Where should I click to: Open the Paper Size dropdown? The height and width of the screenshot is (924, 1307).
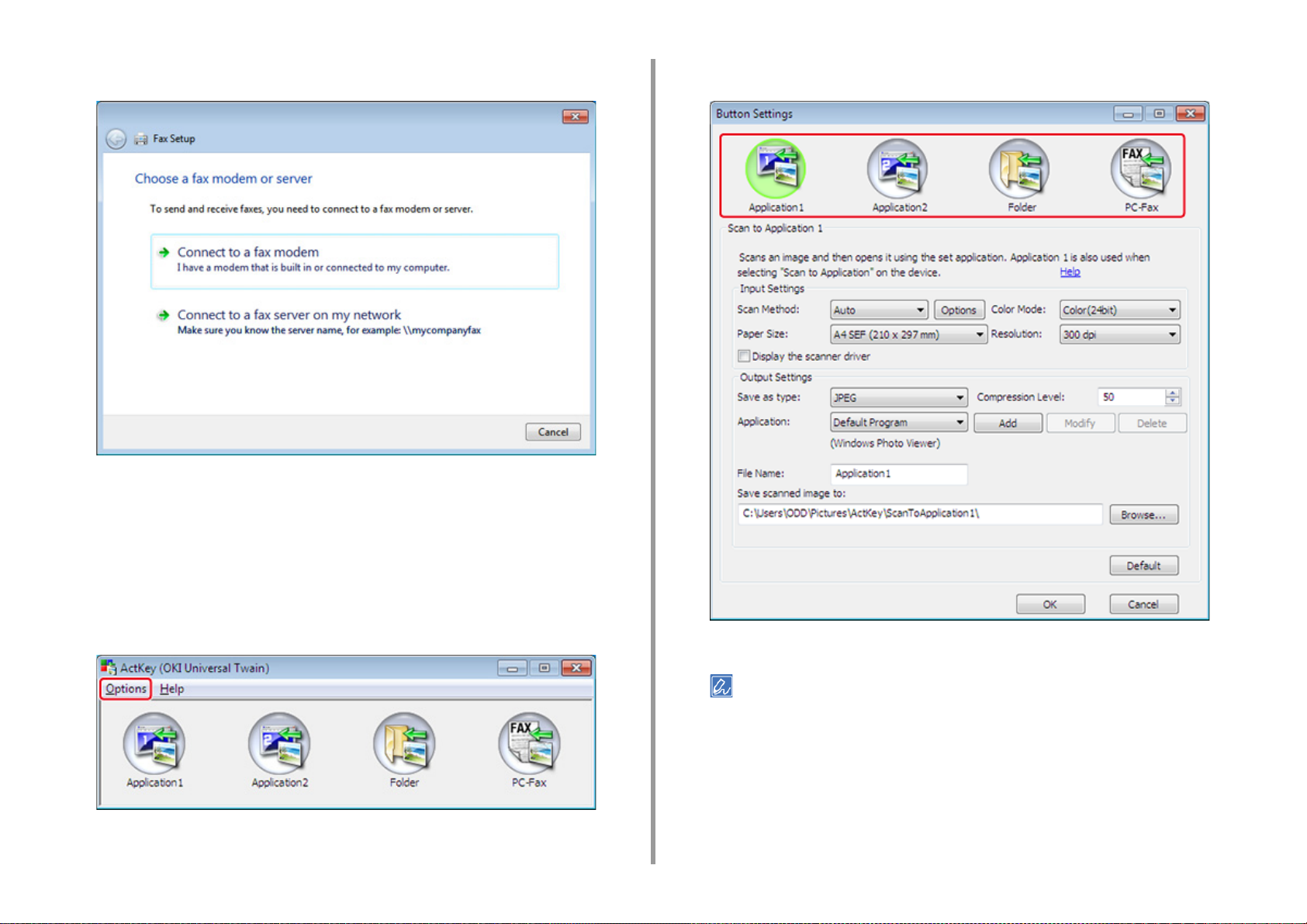908,334
